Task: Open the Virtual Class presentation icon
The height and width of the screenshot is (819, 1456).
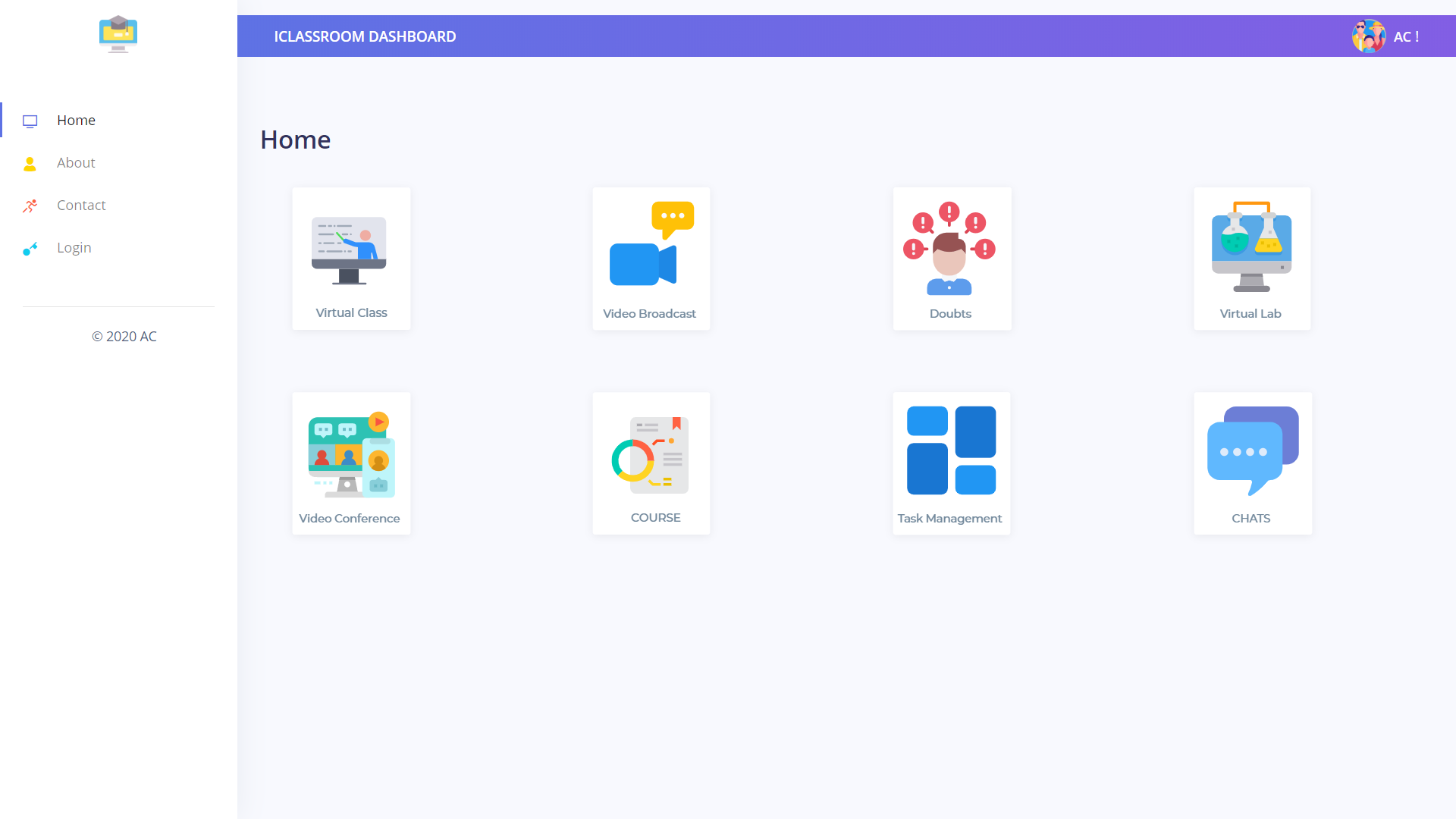Action: point(350,250)
